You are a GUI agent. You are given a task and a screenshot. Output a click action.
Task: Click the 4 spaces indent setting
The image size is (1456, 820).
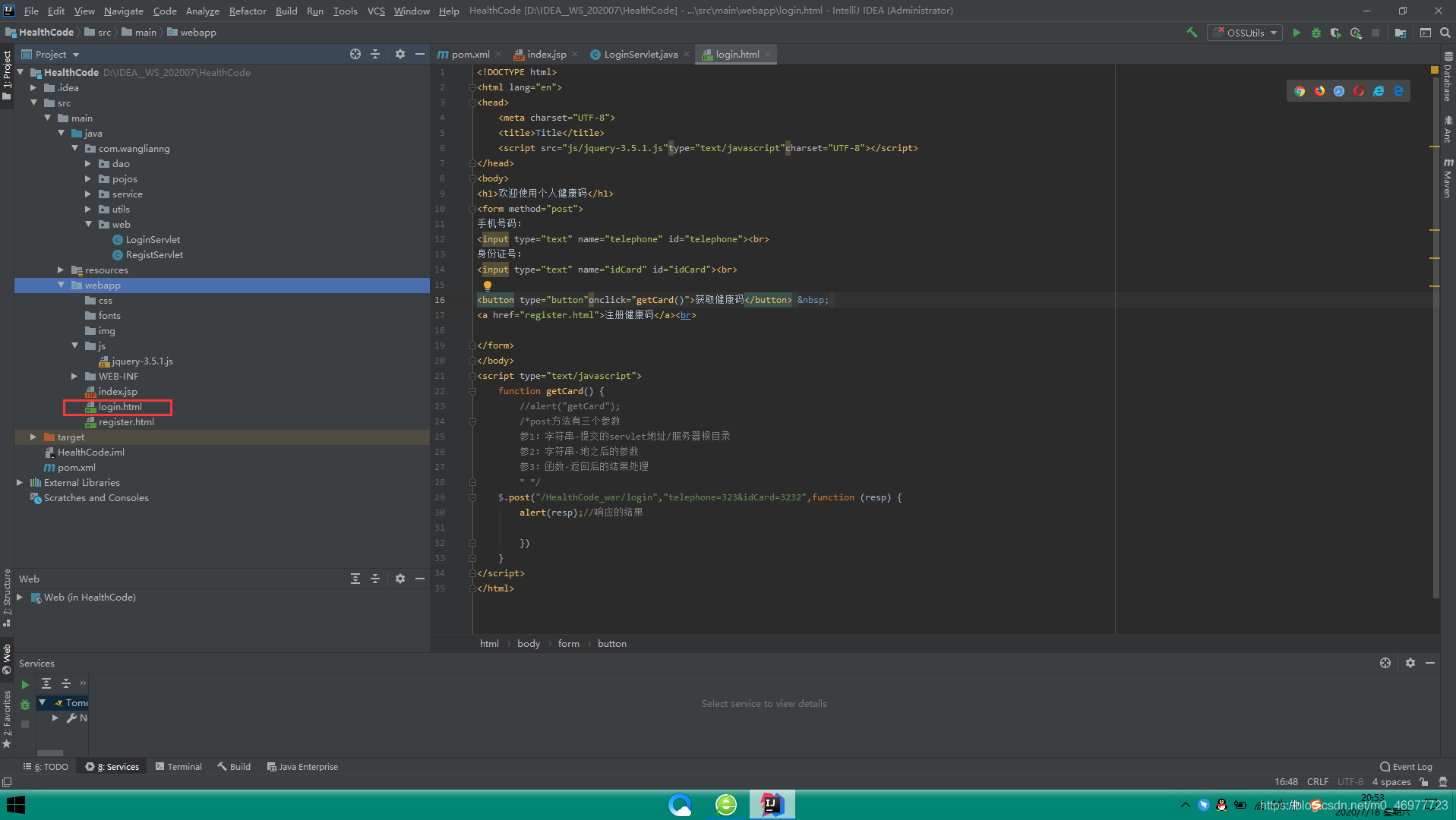tap(1391, 782)
